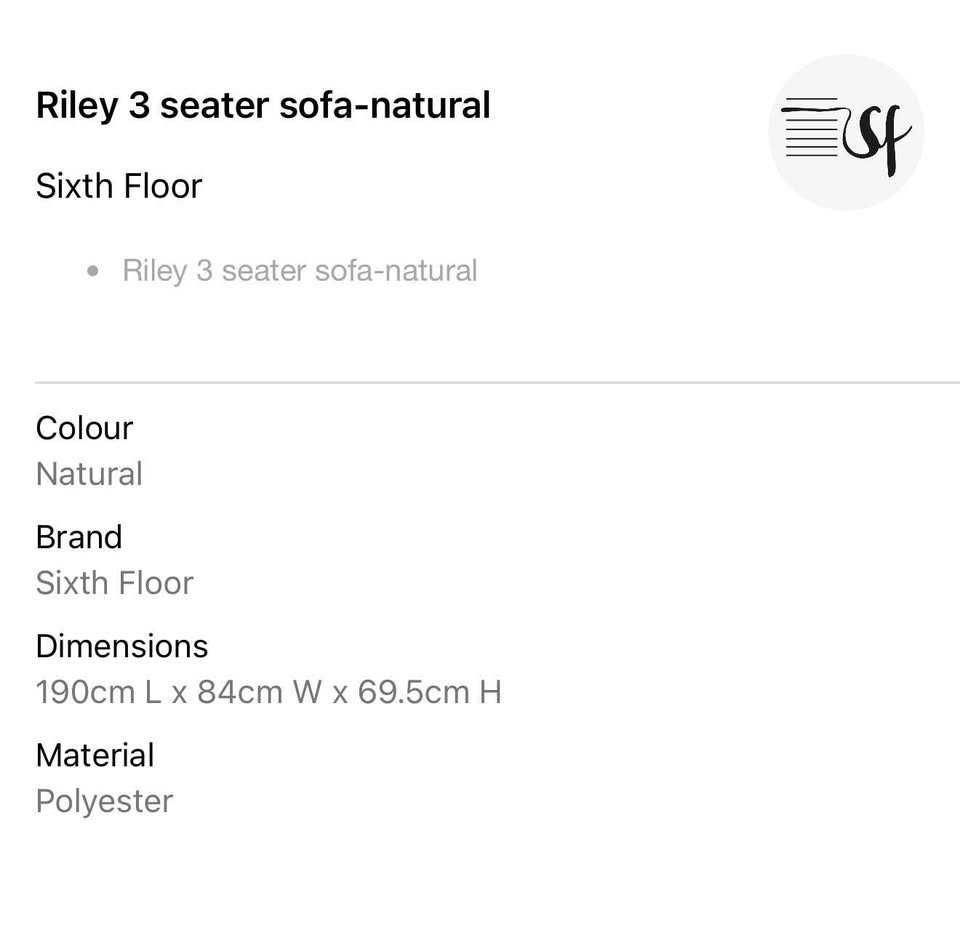This screenshot has width=960, height=927.
Task: Open the grey Sixth Floor brand value
Action: tap(114, 583)
